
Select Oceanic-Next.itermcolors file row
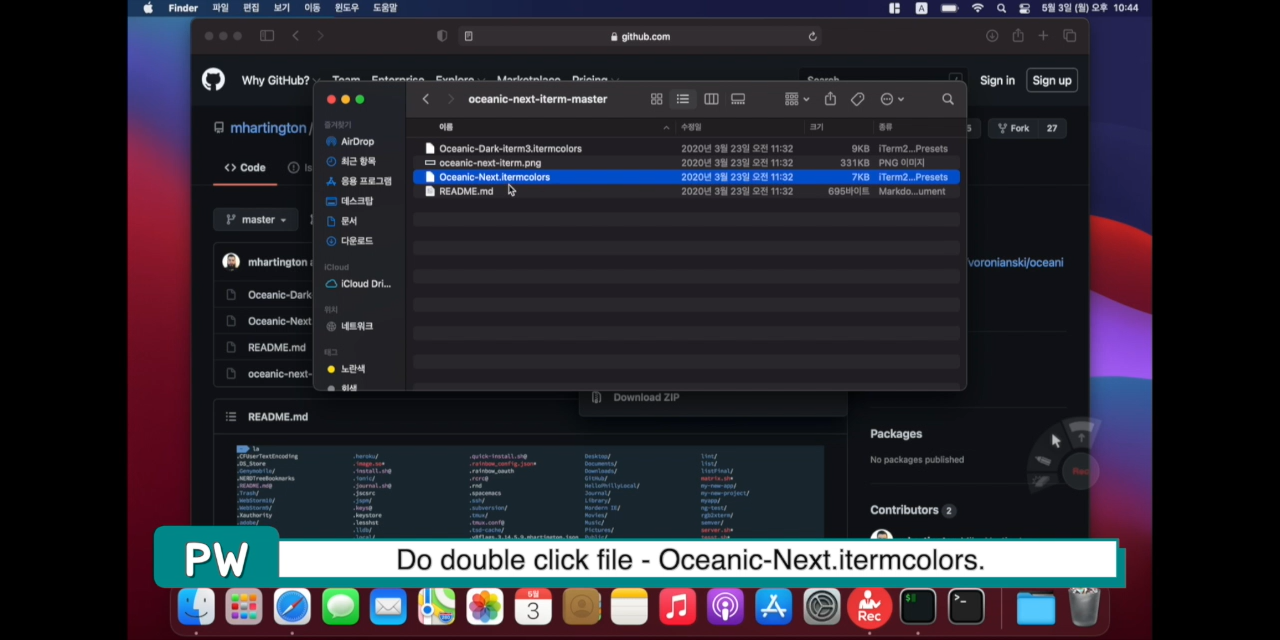686,177
